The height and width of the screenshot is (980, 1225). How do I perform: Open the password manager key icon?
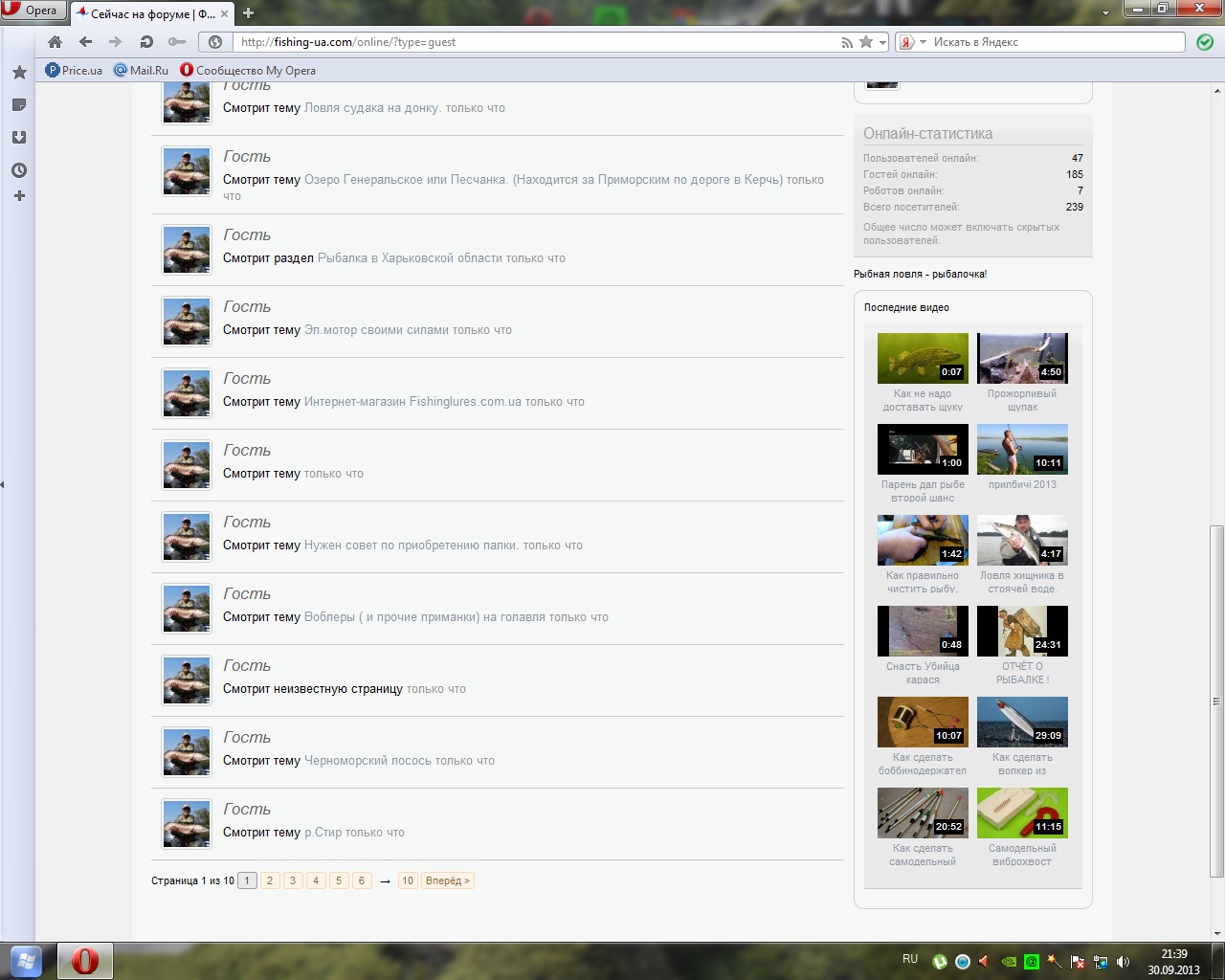coord(177,42)
